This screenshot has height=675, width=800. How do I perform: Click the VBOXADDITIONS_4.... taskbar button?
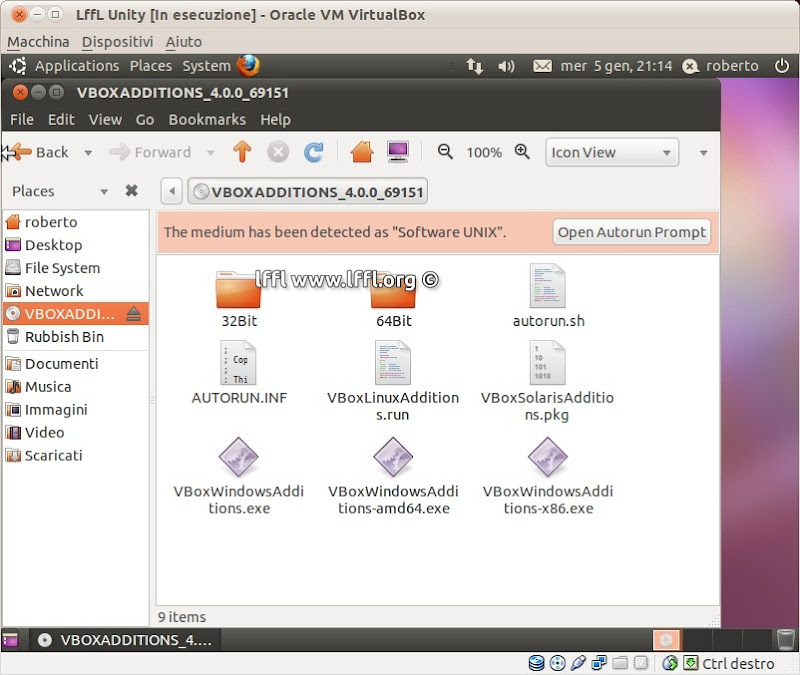tap(126, 640)
